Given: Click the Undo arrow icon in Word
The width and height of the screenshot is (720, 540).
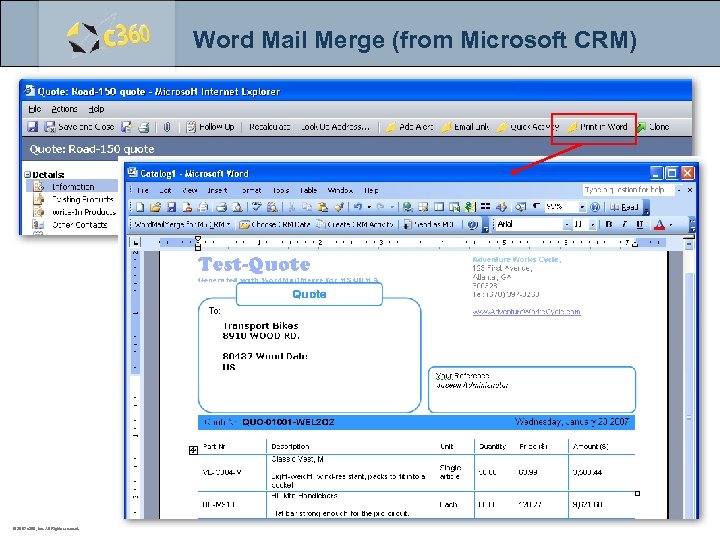Looking at the screenshot, I should click(358, 208).
